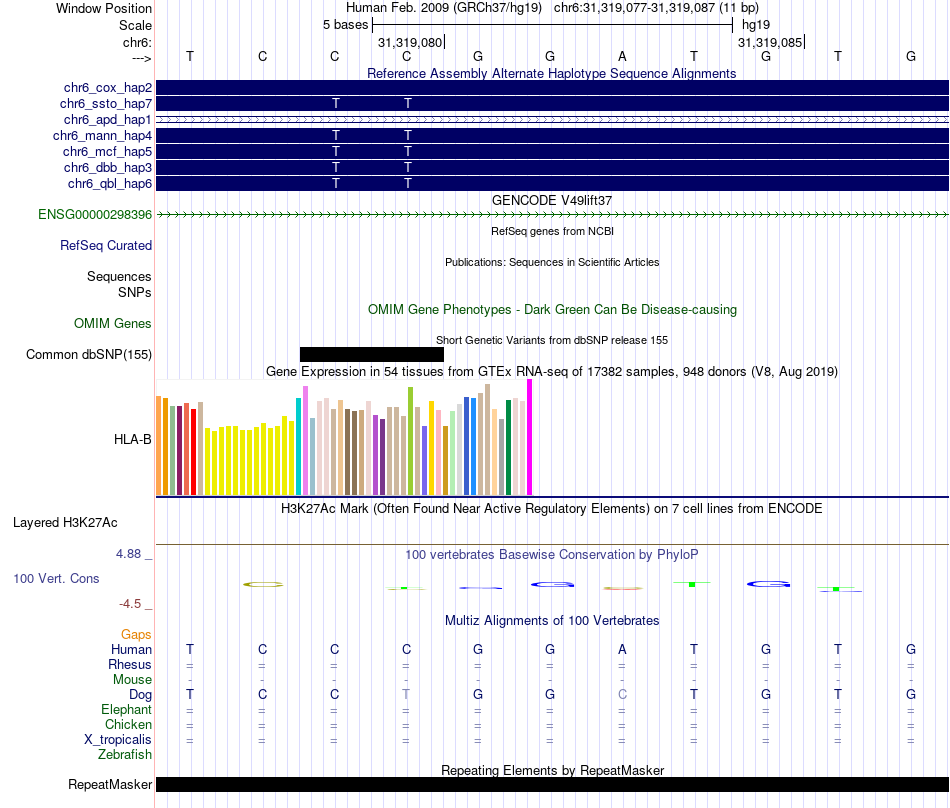Screen dimensions: 950x808
Task: Select the Common dbSNP(155) track label
Action: (x=89, y=354)
